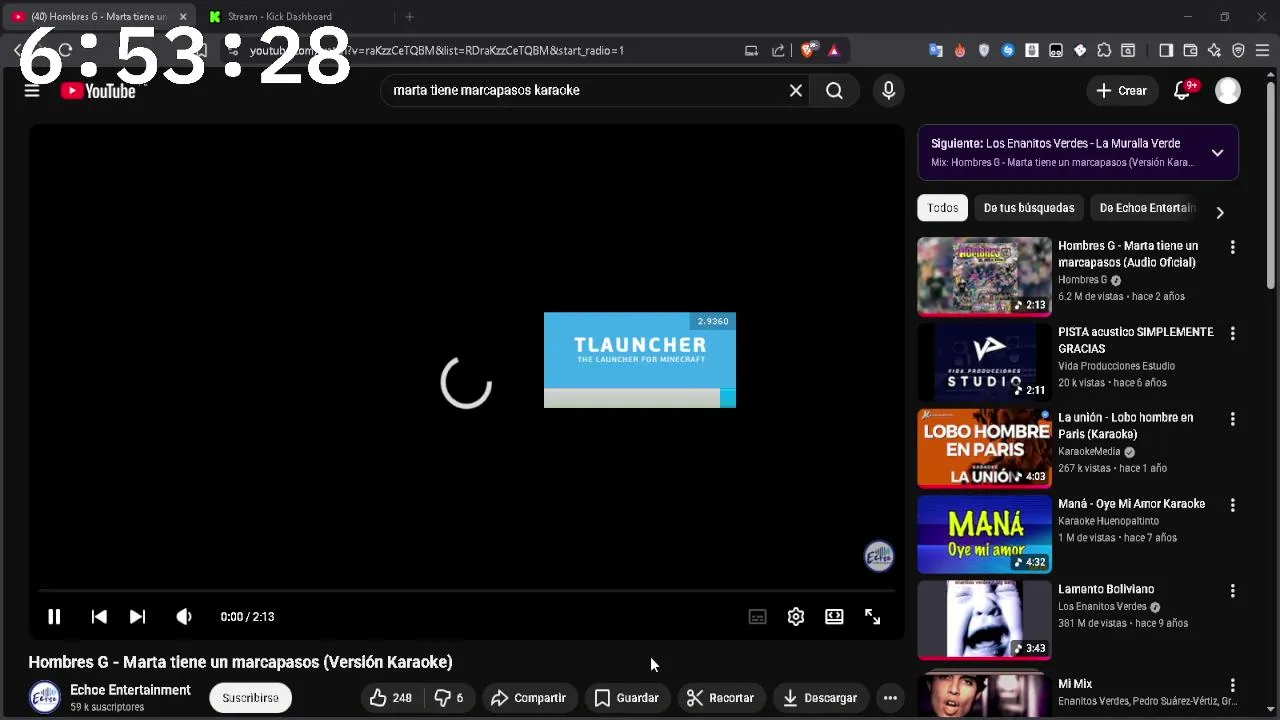This screenshot has height=720, width=1280.
Task: Pause the video playback
Action: click(54, 617)
